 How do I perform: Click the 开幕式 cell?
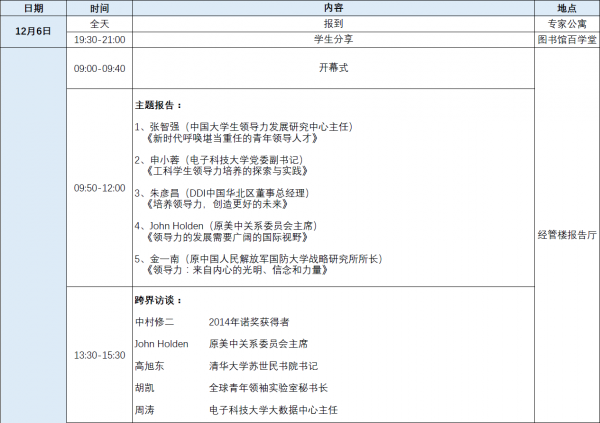pos(333,69)
